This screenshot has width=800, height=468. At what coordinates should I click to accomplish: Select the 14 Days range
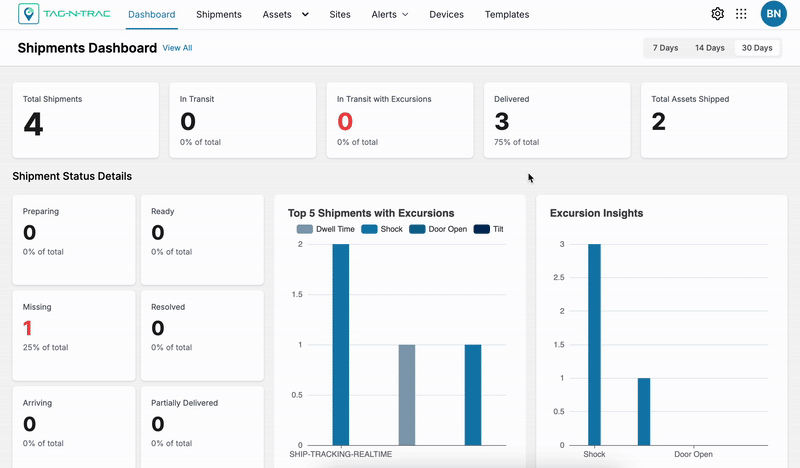(x=710, y=47)
